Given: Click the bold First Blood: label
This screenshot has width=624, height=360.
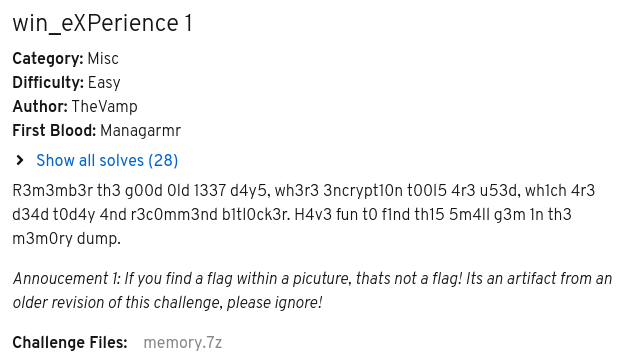Looking at the screenshot, I should 54,130.
